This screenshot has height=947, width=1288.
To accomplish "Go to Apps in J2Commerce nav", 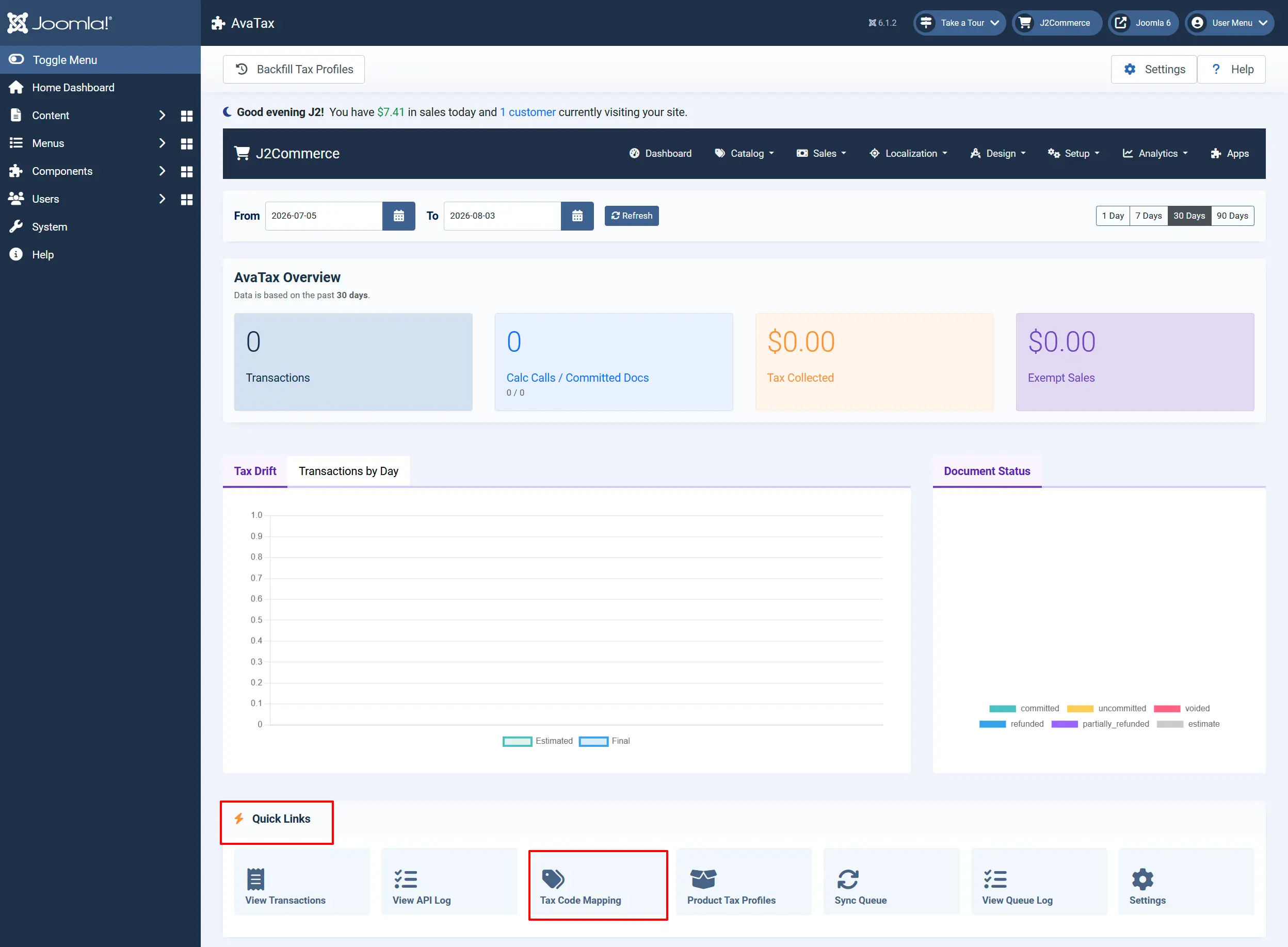I will click(x=1230, y=154).
